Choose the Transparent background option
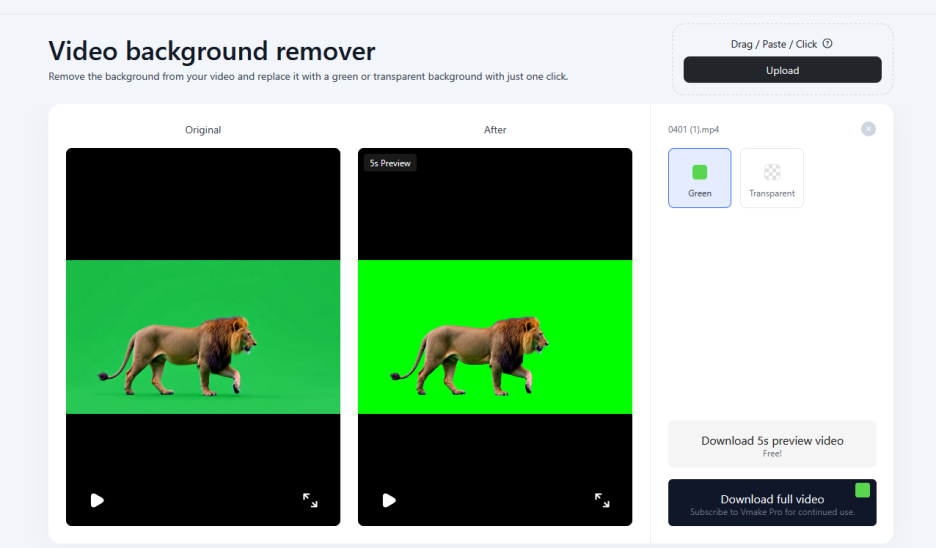The width and height of the screenshot is (936, 548). (x=771, y=178)
